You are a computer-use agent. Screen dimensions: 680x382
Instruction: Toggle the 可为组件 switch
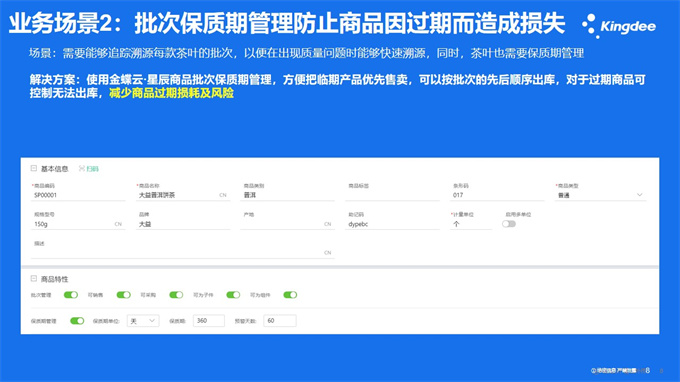pos(290,295)
